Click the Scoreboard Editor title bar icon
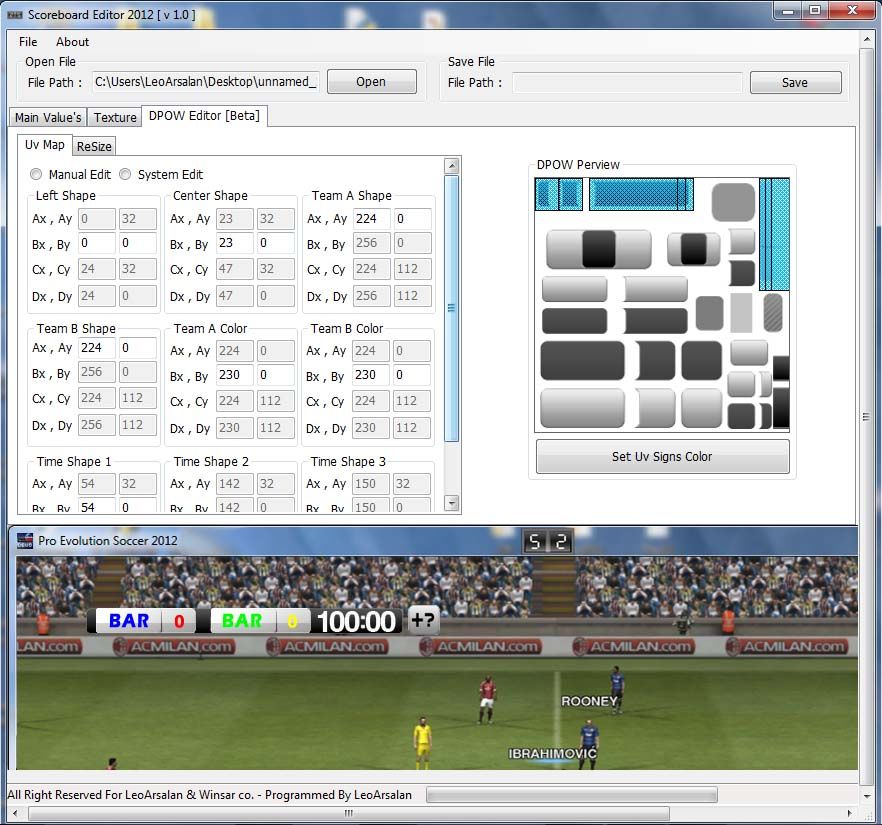This screenshot has height=825, width=882. click(14, 14)
